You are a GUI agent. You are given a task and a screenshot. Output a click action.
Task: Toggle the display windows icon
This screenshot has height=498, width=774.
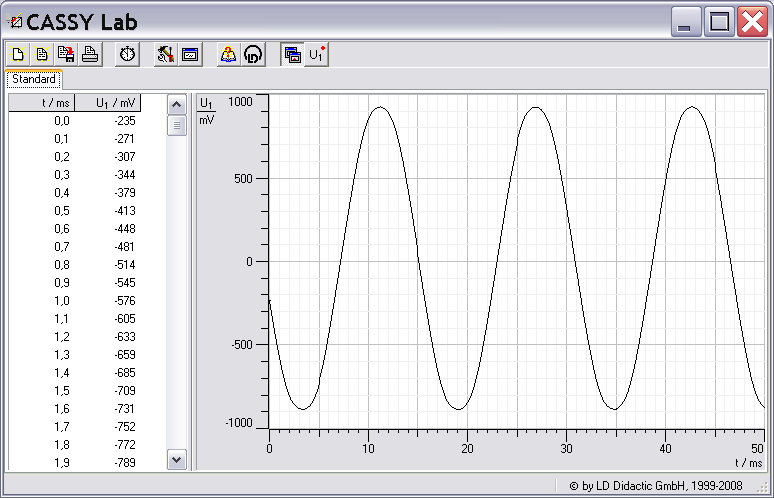(x=292, y=54)
